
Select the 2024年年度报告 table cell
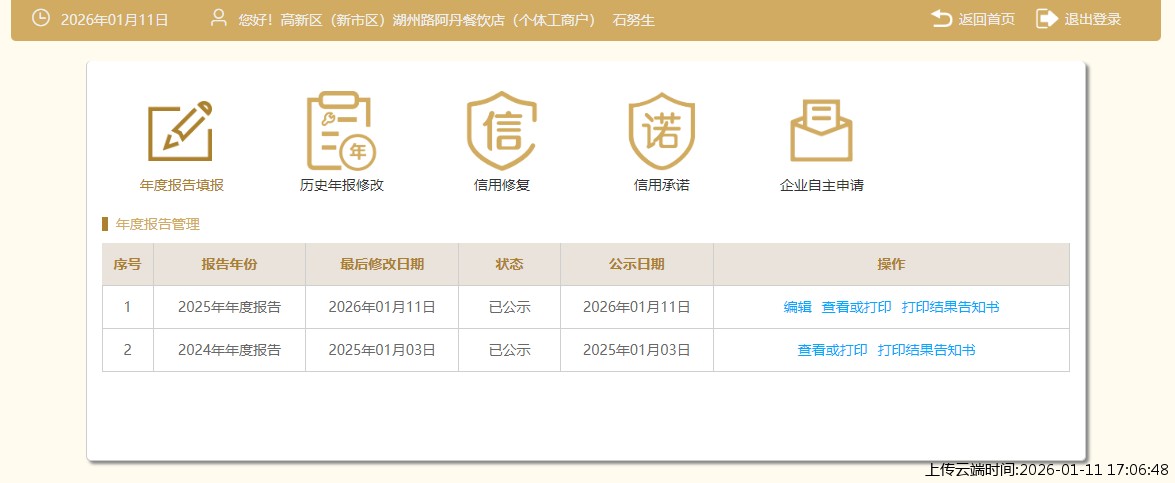tap(229, 350)
